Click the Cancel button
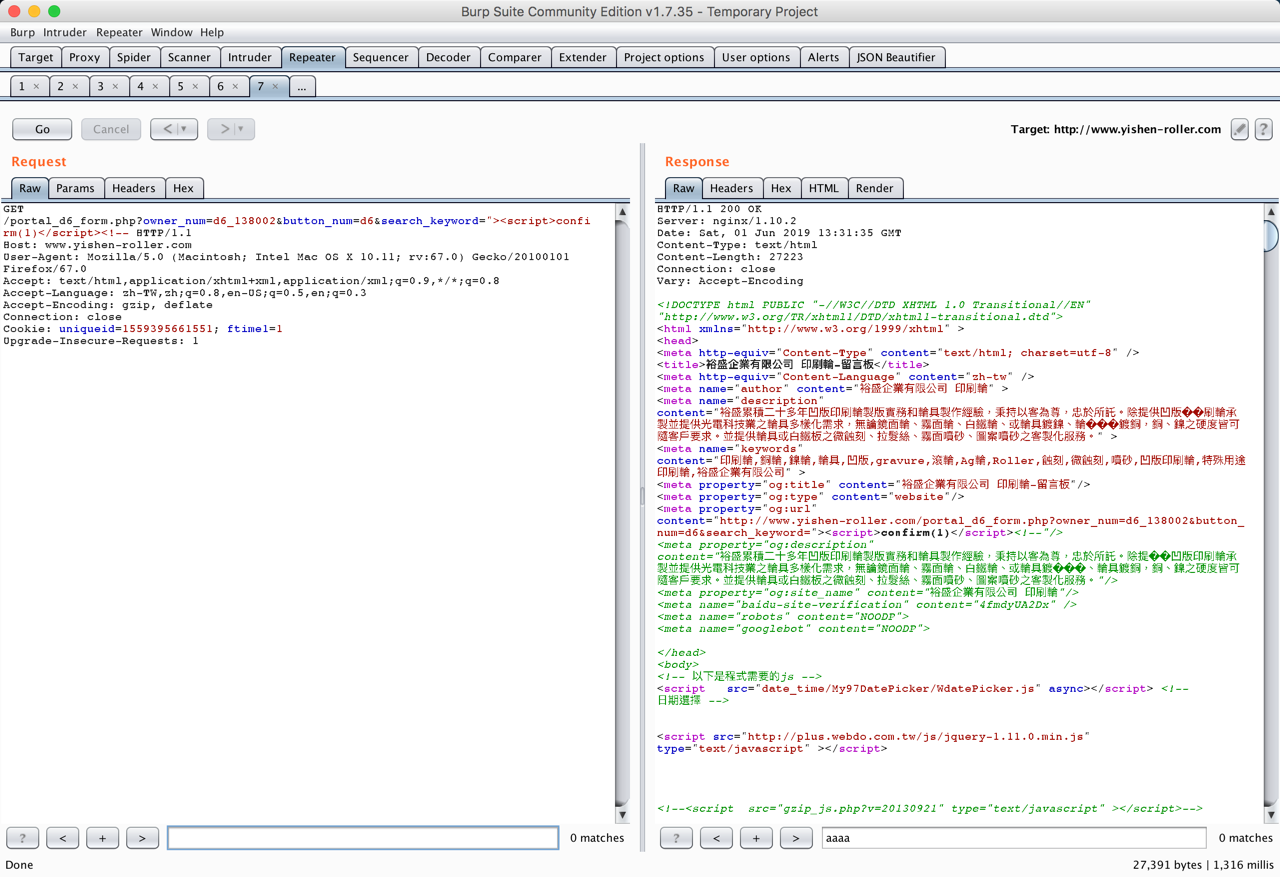Screen dimensions: 1280x877 pyautogui.click(x=111, y=129)
